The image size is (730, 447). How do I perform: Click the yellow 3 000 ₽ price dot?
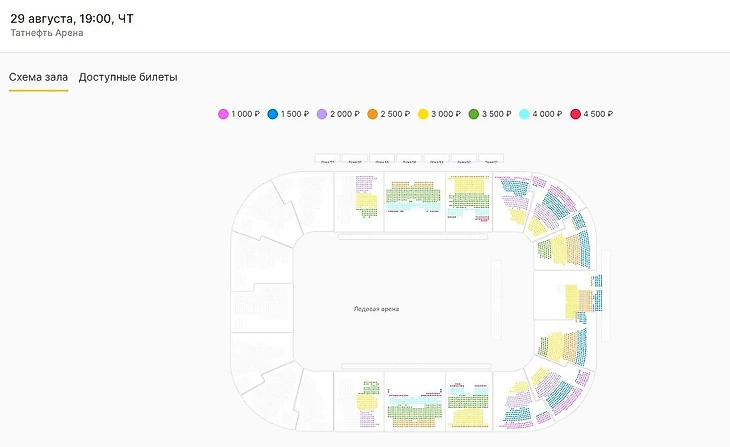424,114
